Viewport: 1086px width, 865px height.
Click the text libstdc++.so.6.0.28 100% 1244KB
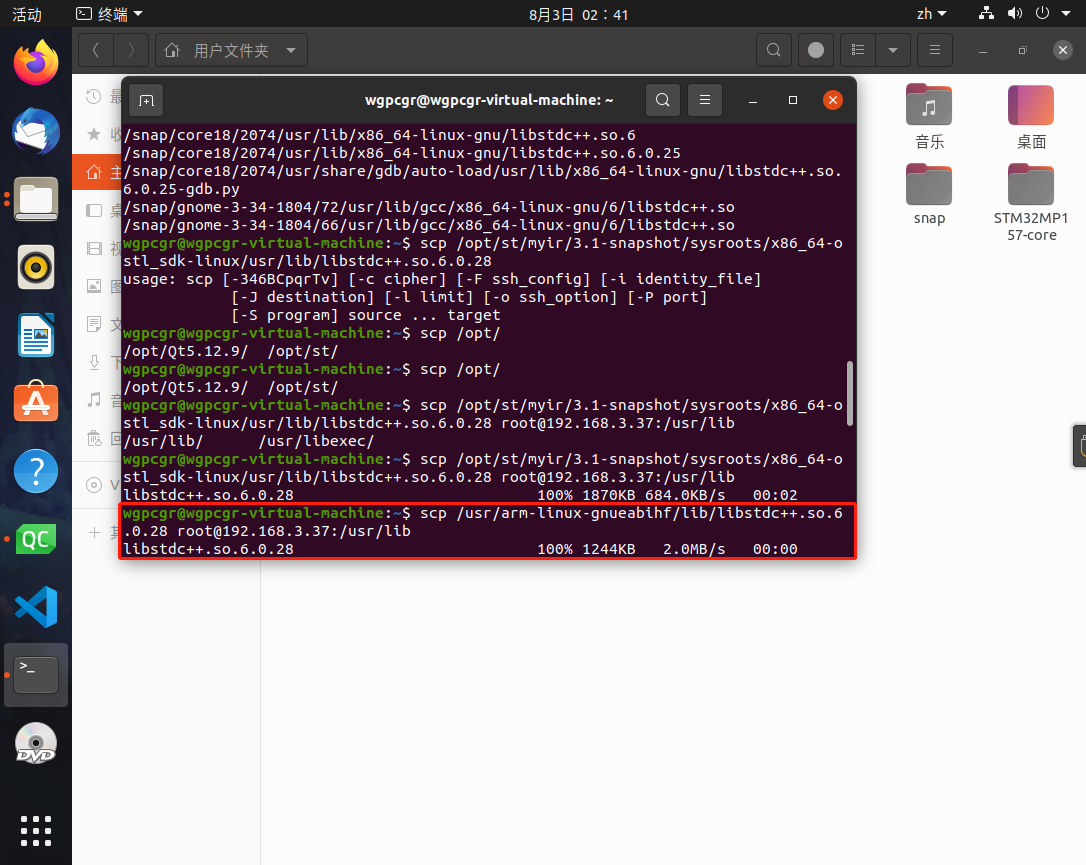379,549
